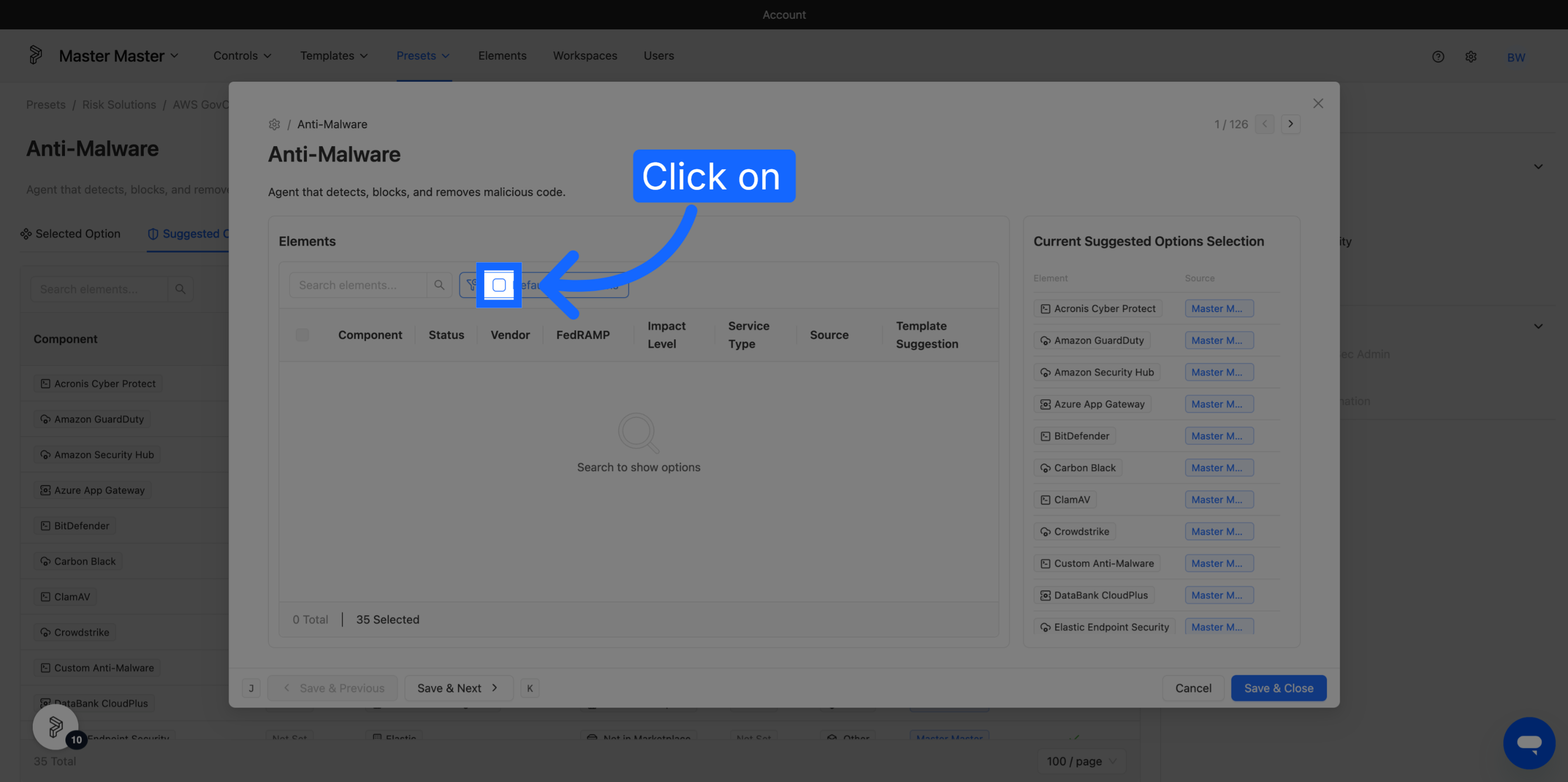This screenshot has width=1568, height=782.
Task: Click Carbon Black in background component list
Action: [78, 561]
